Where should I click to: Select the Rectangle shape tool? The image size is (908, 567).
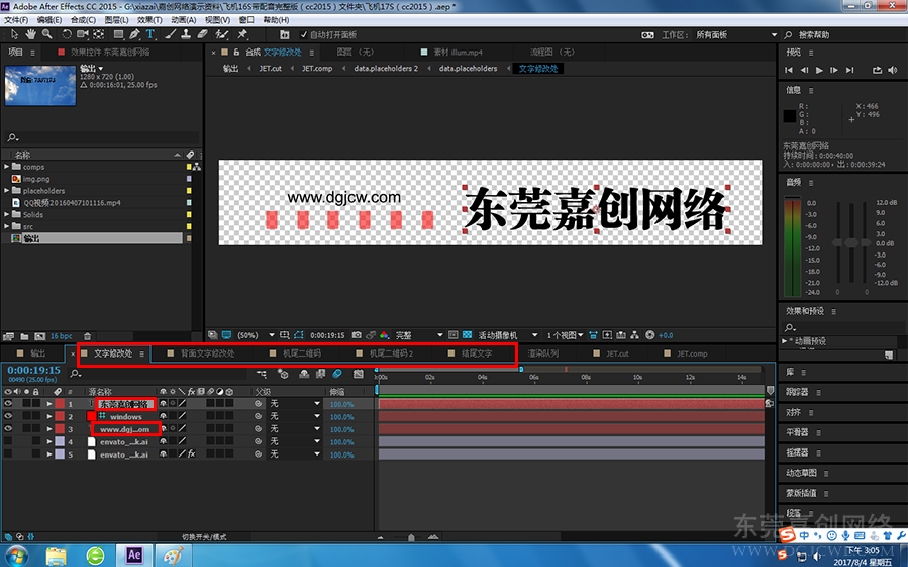pyautogui.click(x=118, y=34)
